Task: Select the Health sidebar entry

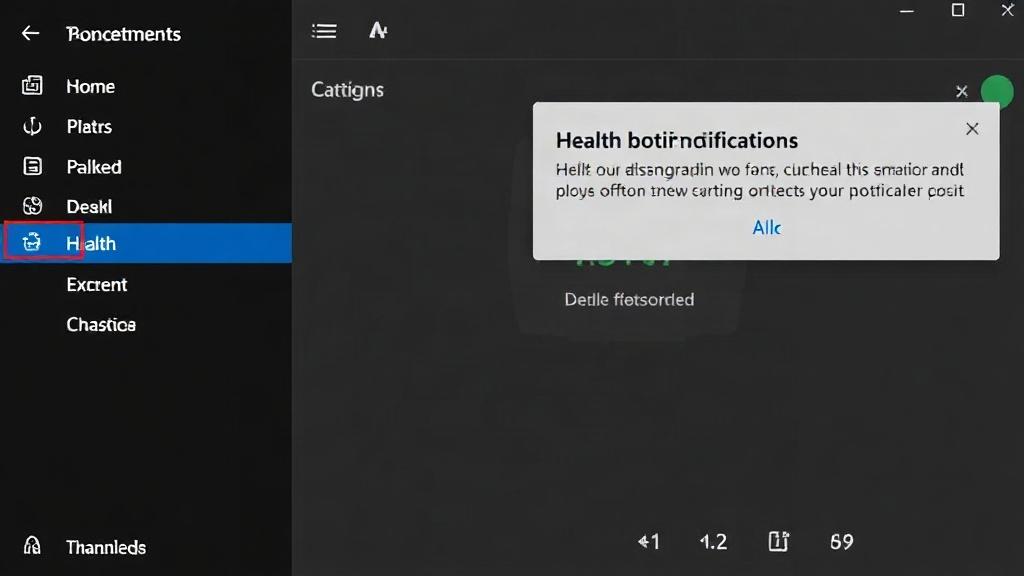Action: click(146, 243)
